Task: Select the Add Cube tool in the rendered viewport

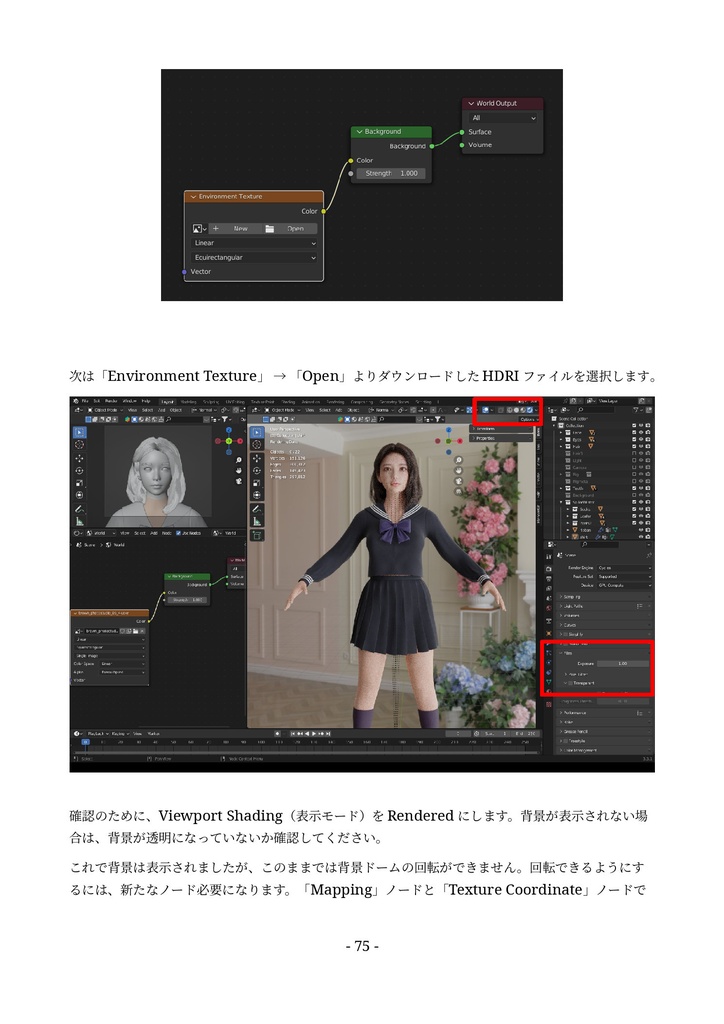Action: tap(257, 536)
